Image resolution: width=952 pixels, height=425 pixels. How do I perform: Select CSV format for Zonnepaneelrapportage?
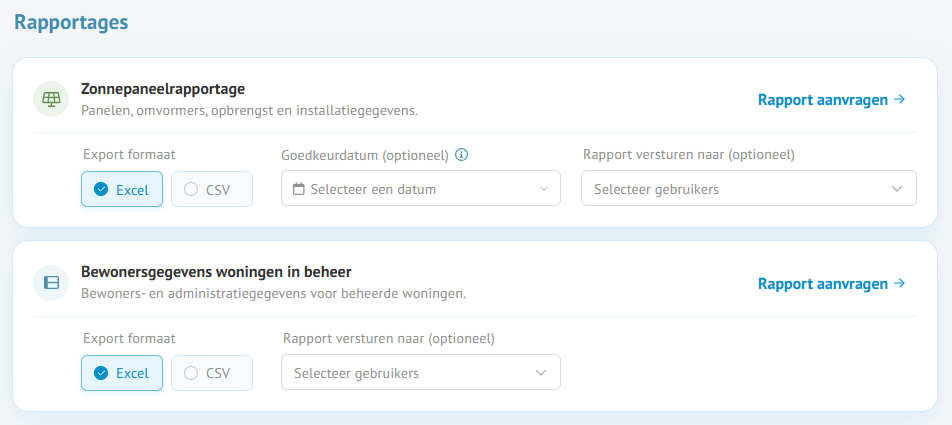tap(212, 189)
